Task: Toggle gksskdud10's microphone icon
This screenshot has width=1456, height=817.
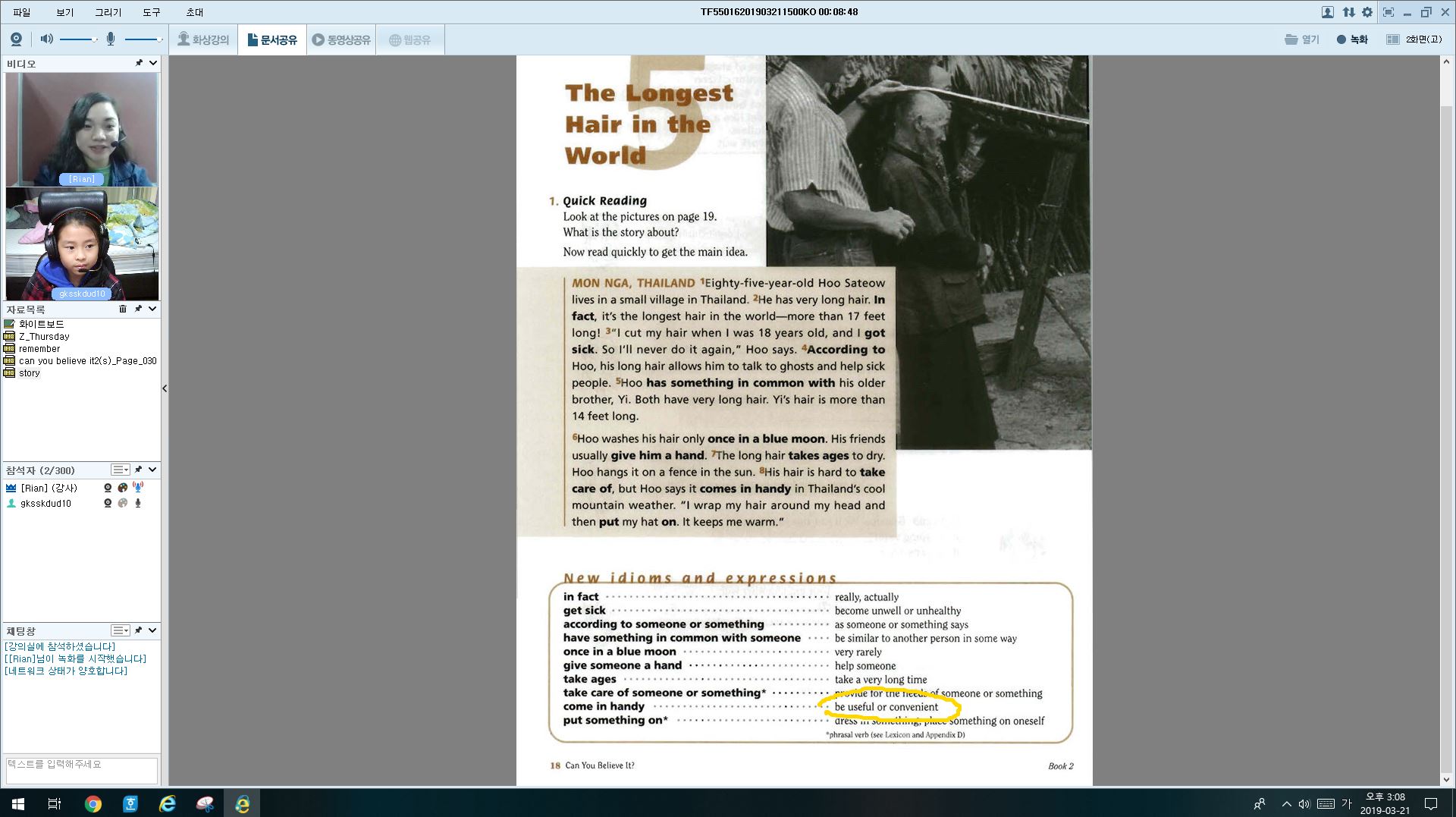Action: (x=138, y=503)
